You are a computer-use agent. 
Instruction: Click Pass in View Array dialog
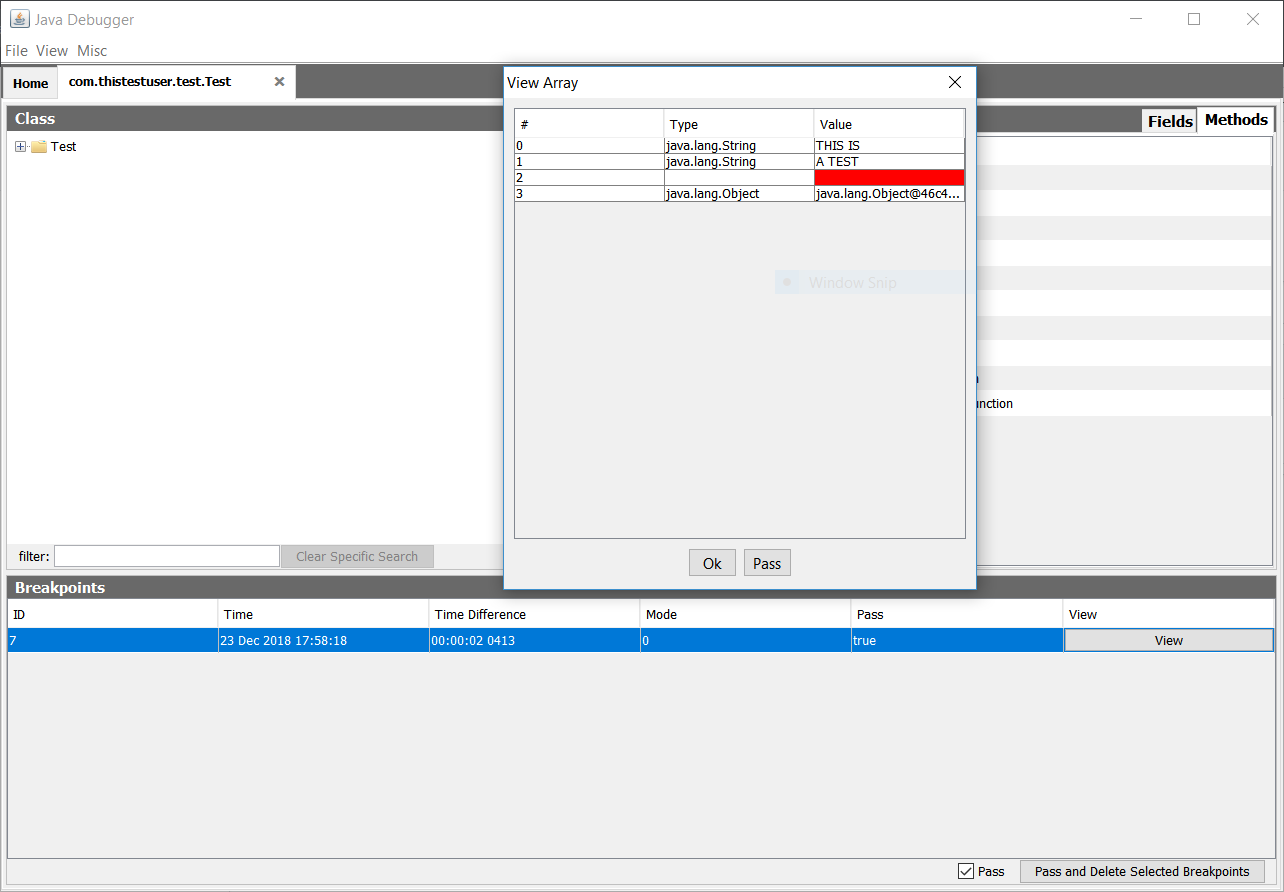pos(767,563)
